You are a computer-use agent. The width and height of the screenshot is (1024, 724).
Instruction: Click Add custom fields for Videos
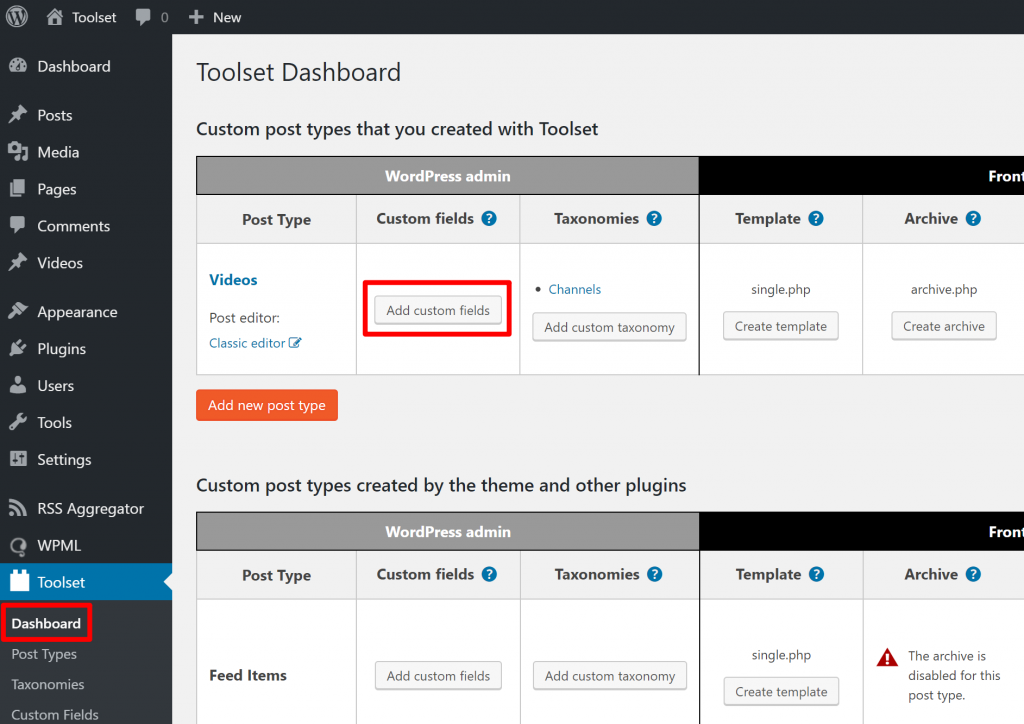[x=438, y=310]
